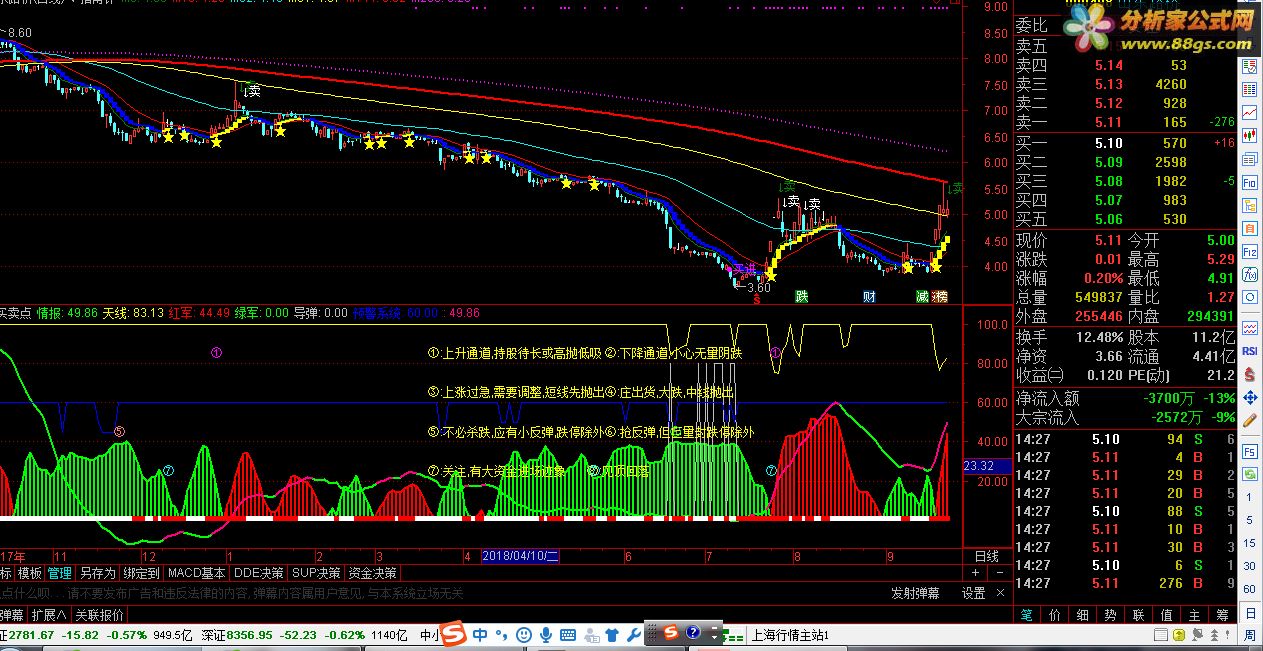1263x651 pixels.
Task: Open the RSI indicator icon
Action: [x=1248, y=350]
